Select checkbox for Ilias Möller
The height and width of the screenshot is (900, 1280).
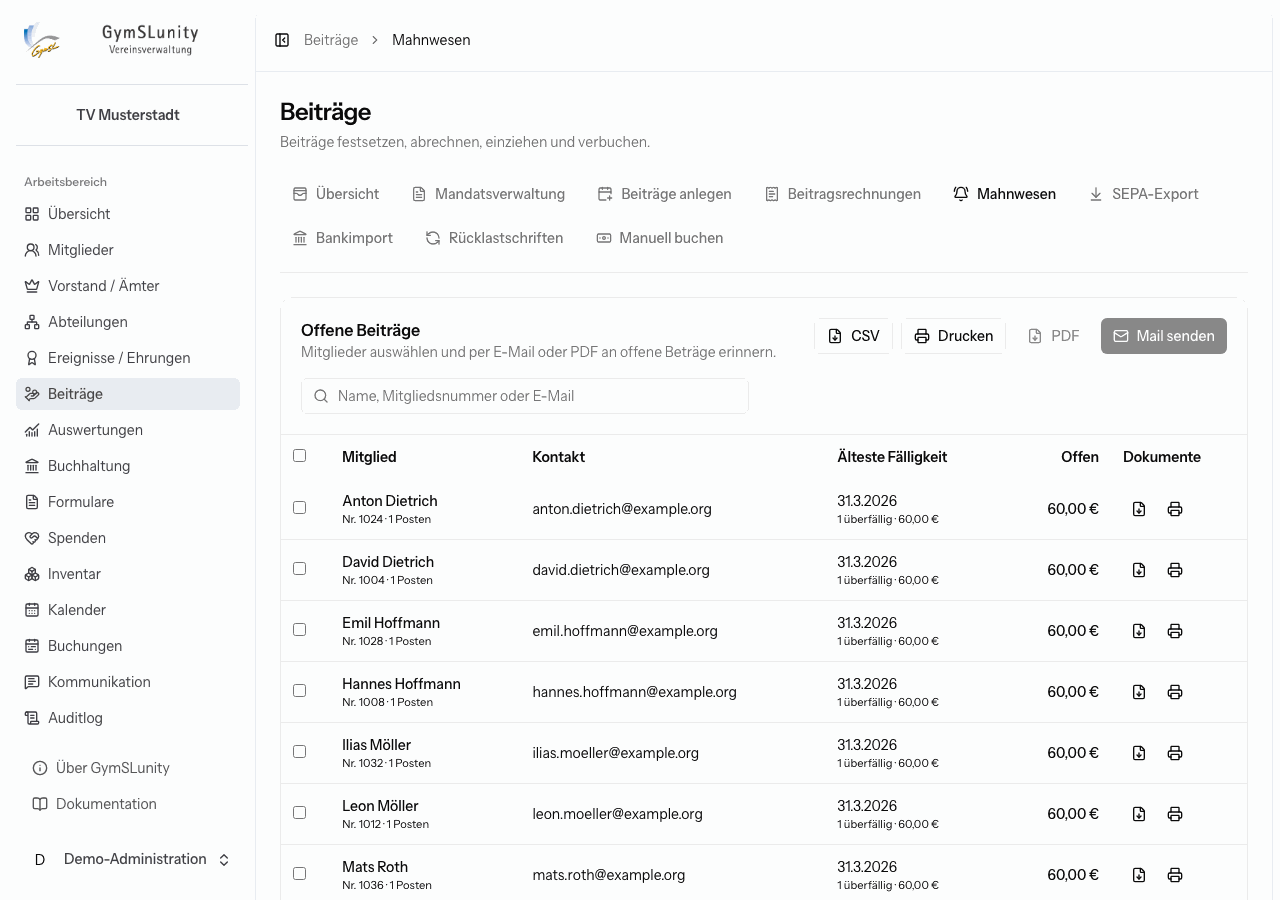(x=299, y=751)
